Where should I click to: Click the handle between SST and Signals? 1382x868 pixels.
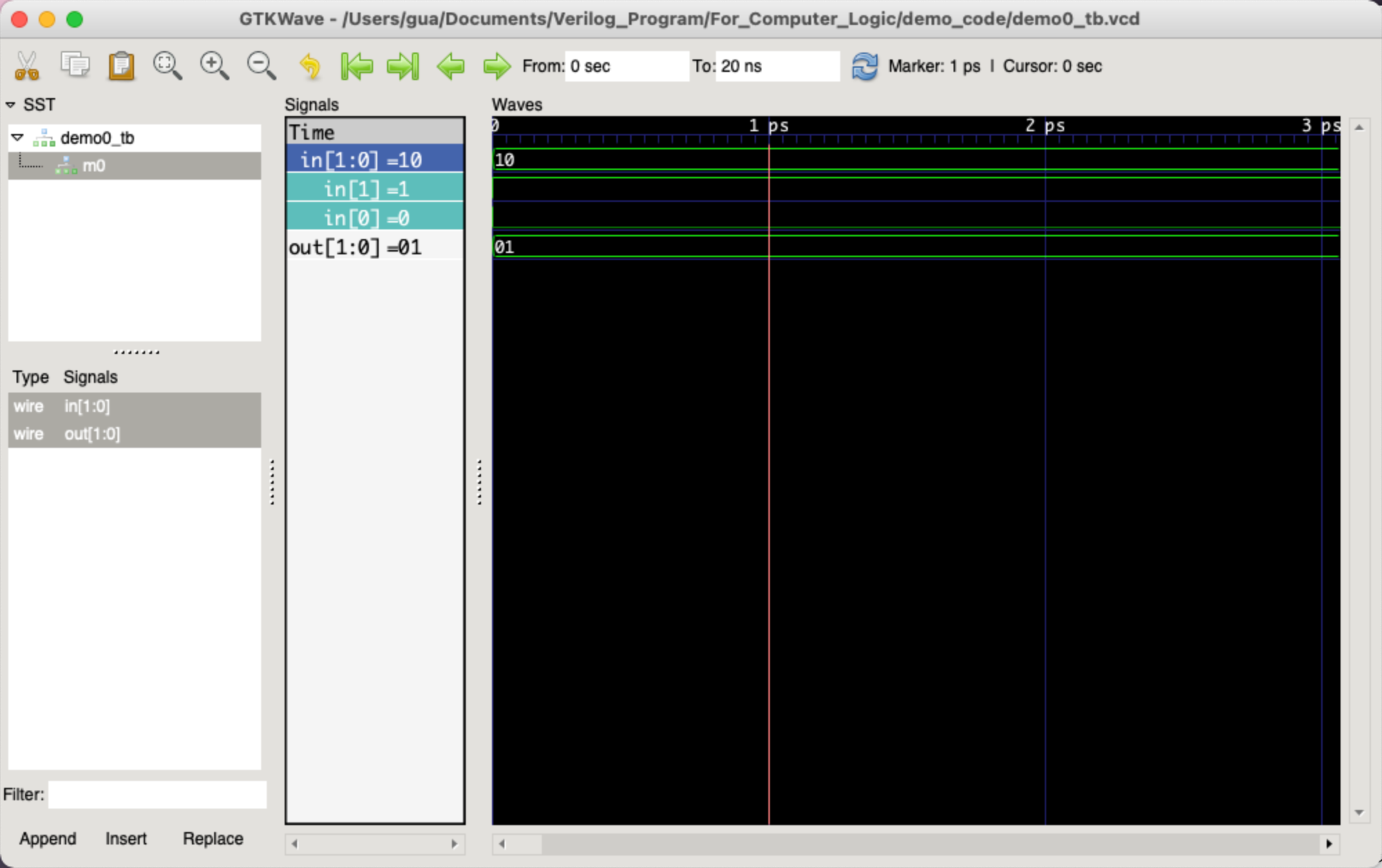click(272, 482)
